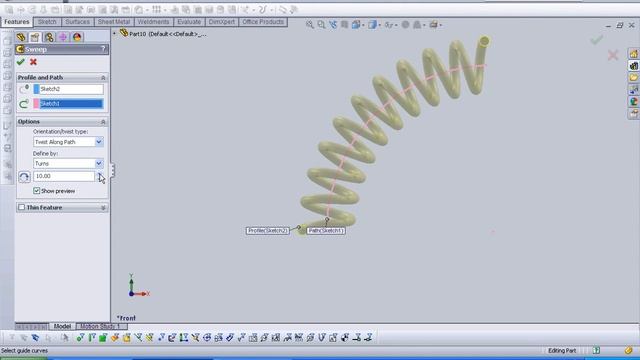640x360 pixels.
Task: Toggle the Section View icon
Action: [x=344, y=25]
